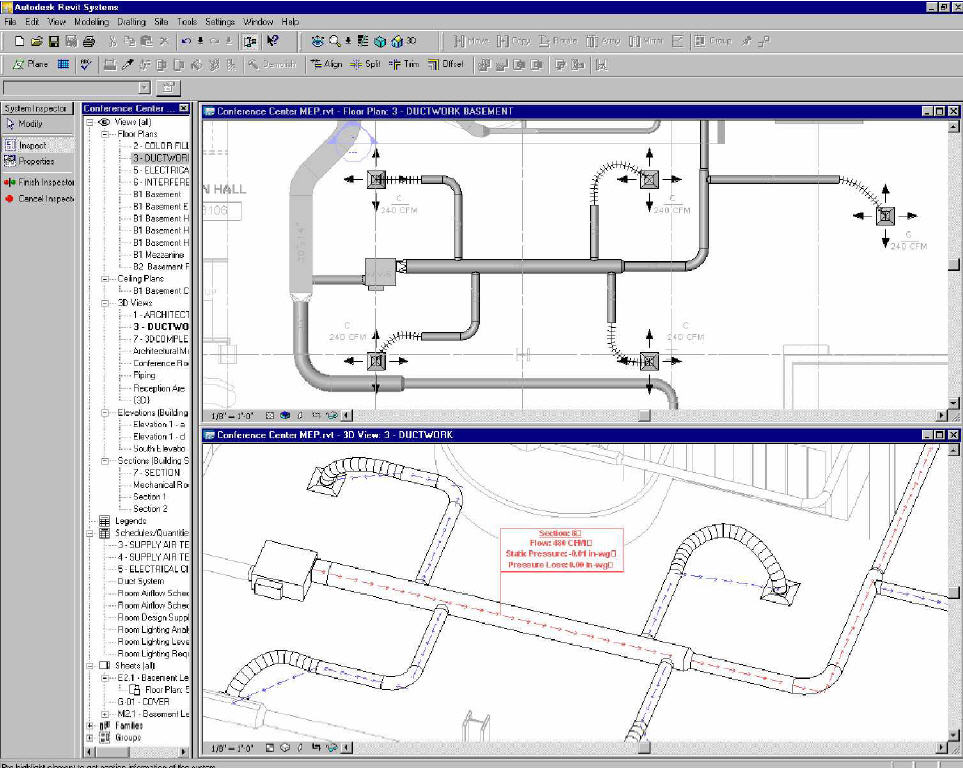Click floor plan view scale 1/8" = 1'-0"
Image resolution: width=963 pixels, height=768 pixels.
tap(232, 416)
